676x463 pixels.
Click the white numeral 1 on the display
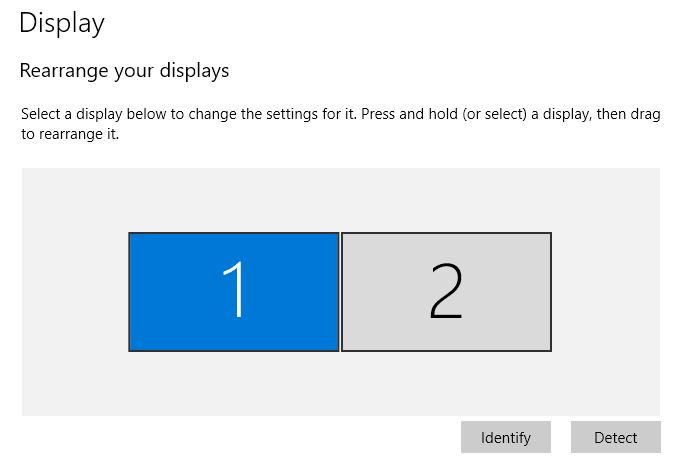(x=234, y=290)
